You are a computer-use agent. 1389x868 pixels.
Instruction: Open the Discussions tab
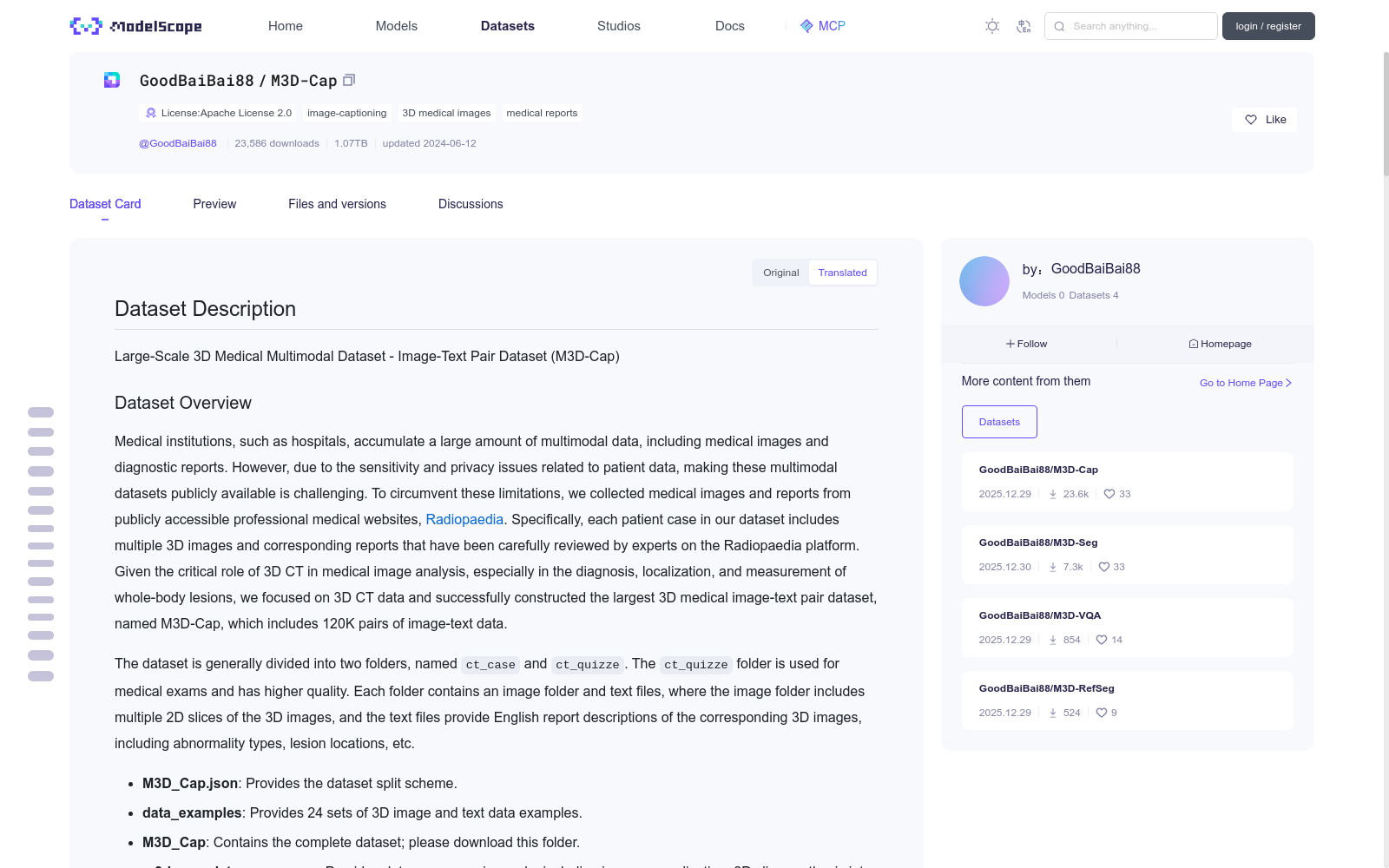click(x=471, y=204)
